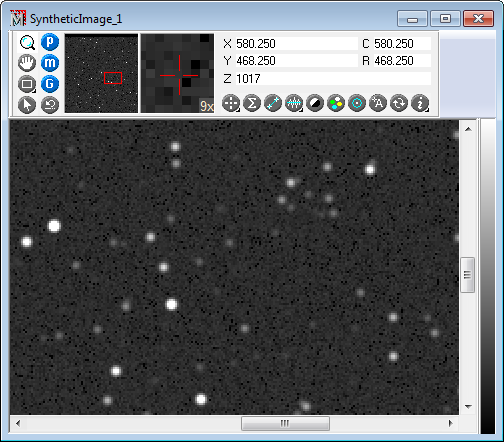The height and width of the screenshot is (442, 504).
Task: Open the crosshair centroid tool dropdown
Action: click(x=231, y=103)
